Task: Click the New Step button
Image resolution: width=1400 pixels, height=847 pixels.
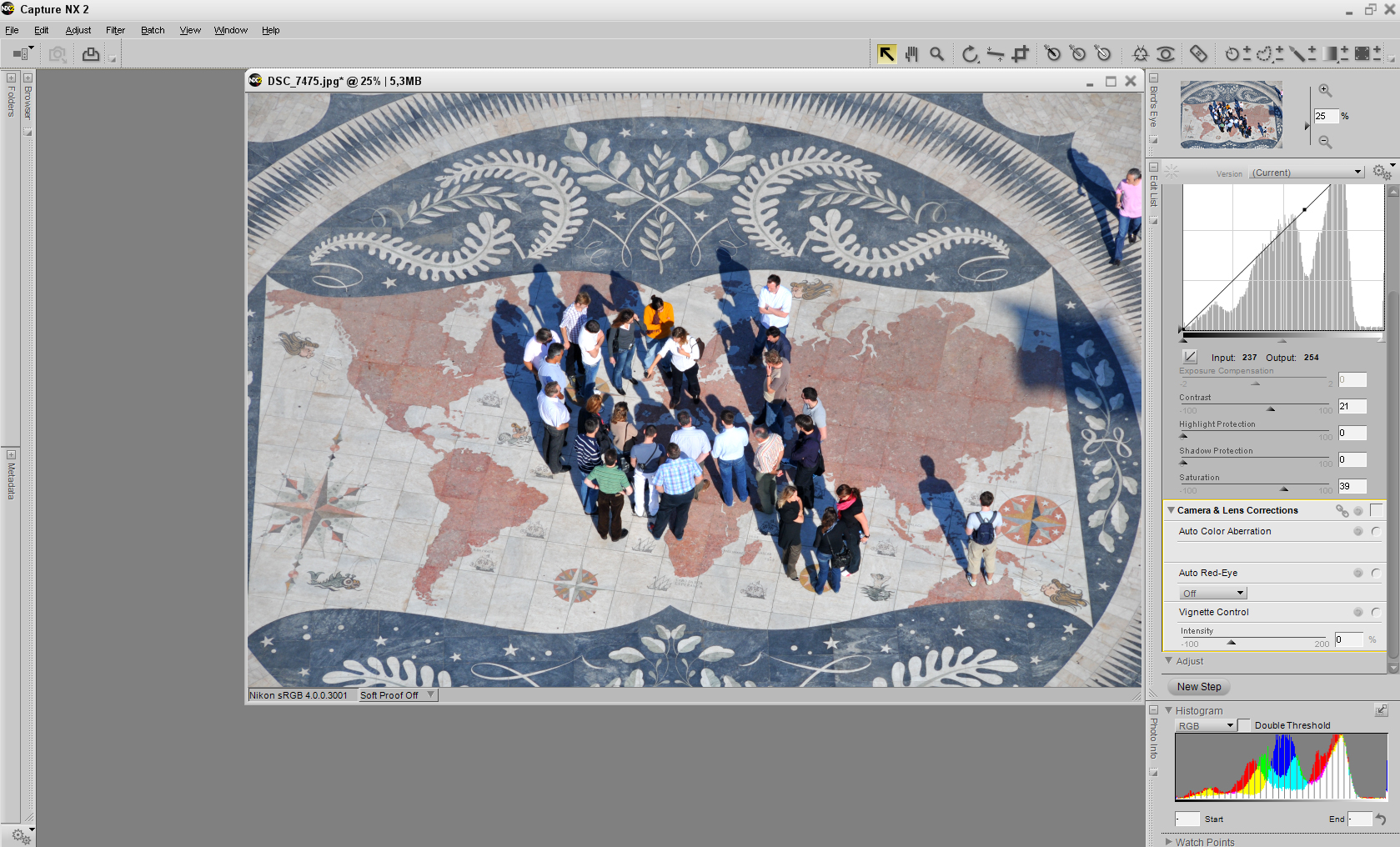Action: (x=1199, y=687)
